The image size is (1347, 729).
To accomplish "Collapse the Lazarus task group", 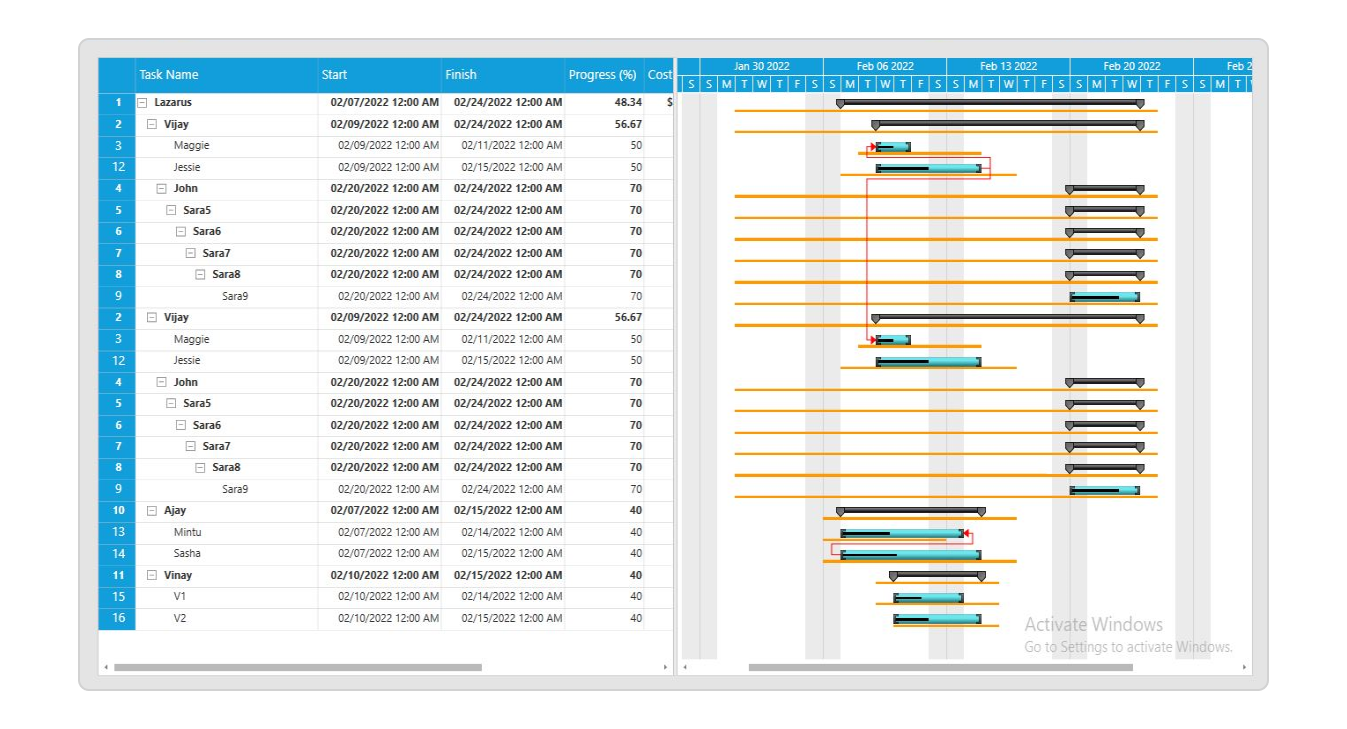I will (x=142, y=103).
